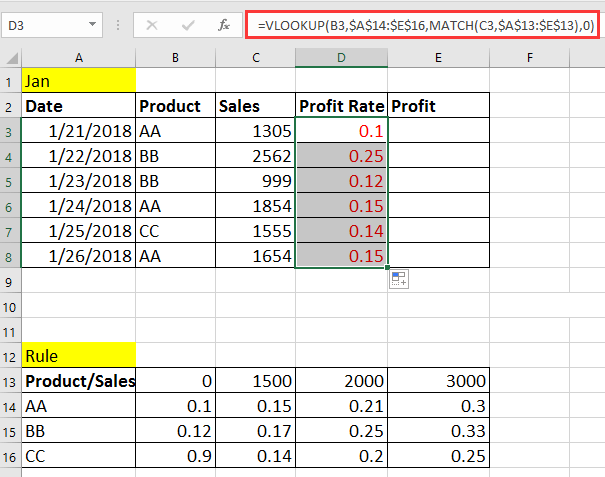
Task: Click the Product/Sales cell
Action: 79,381
